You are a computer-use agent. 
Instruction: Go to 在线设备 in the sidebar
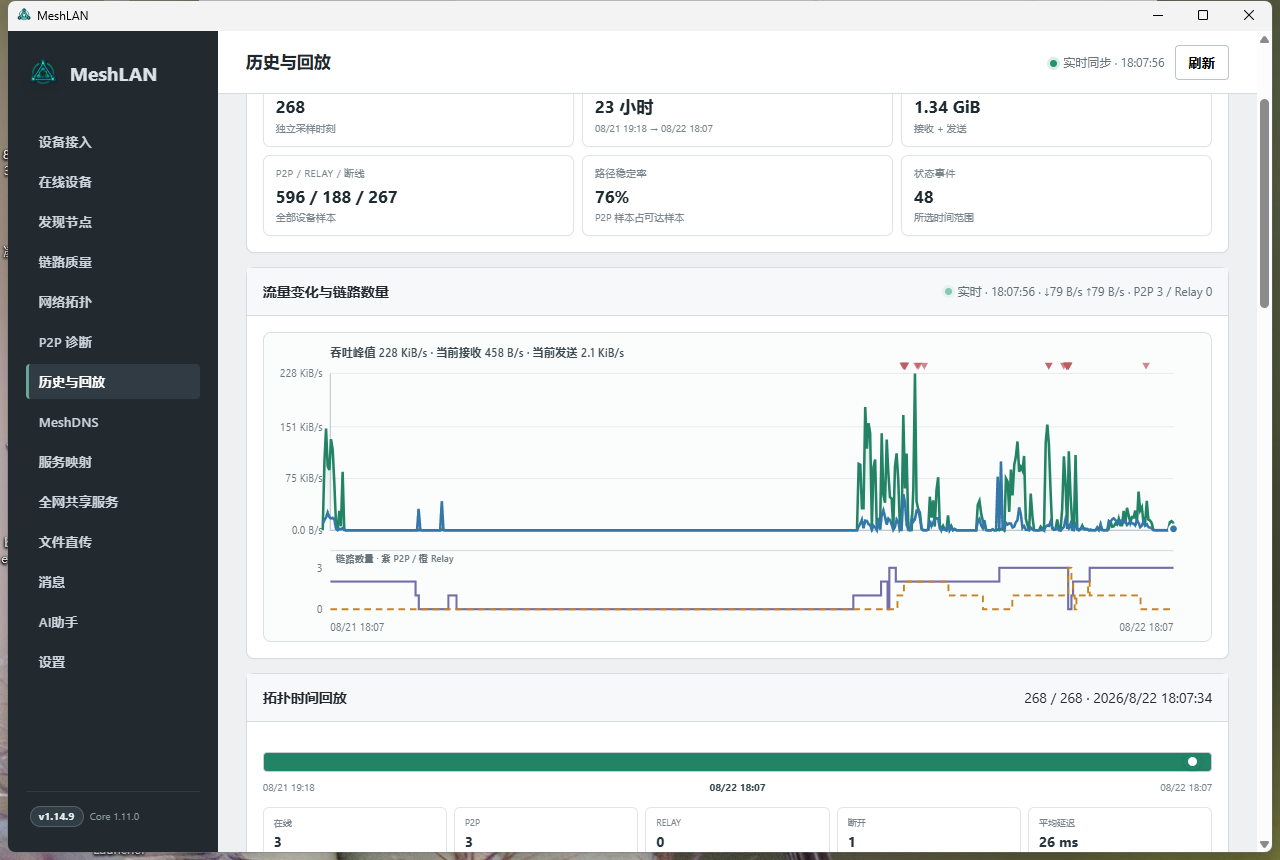tap(113, 182)
